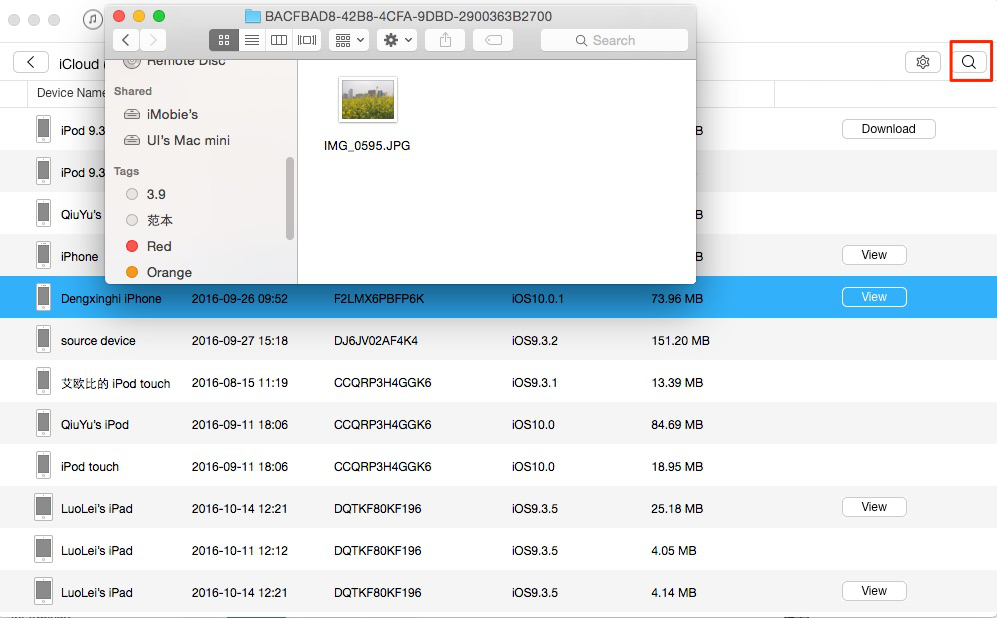
Task: Click the Finder share icon
Action: [x=444, y=40]
